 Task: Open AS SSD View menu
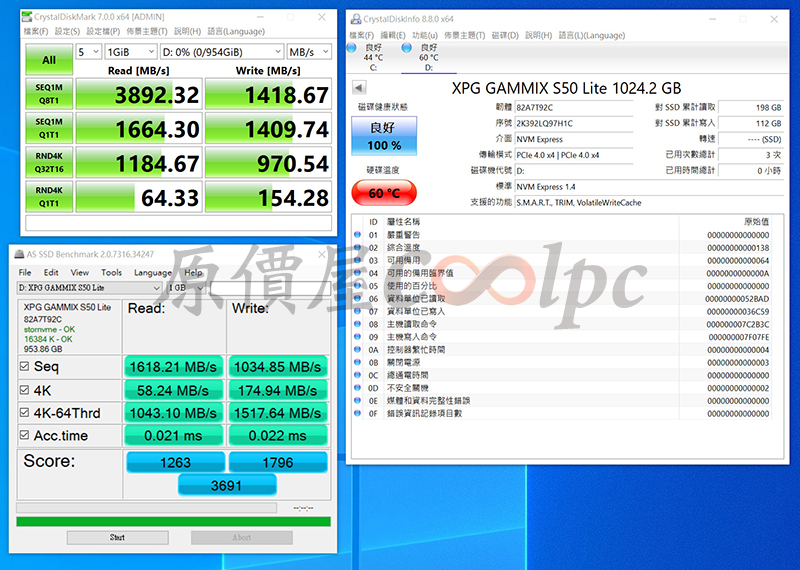click(x=80, y=272)
